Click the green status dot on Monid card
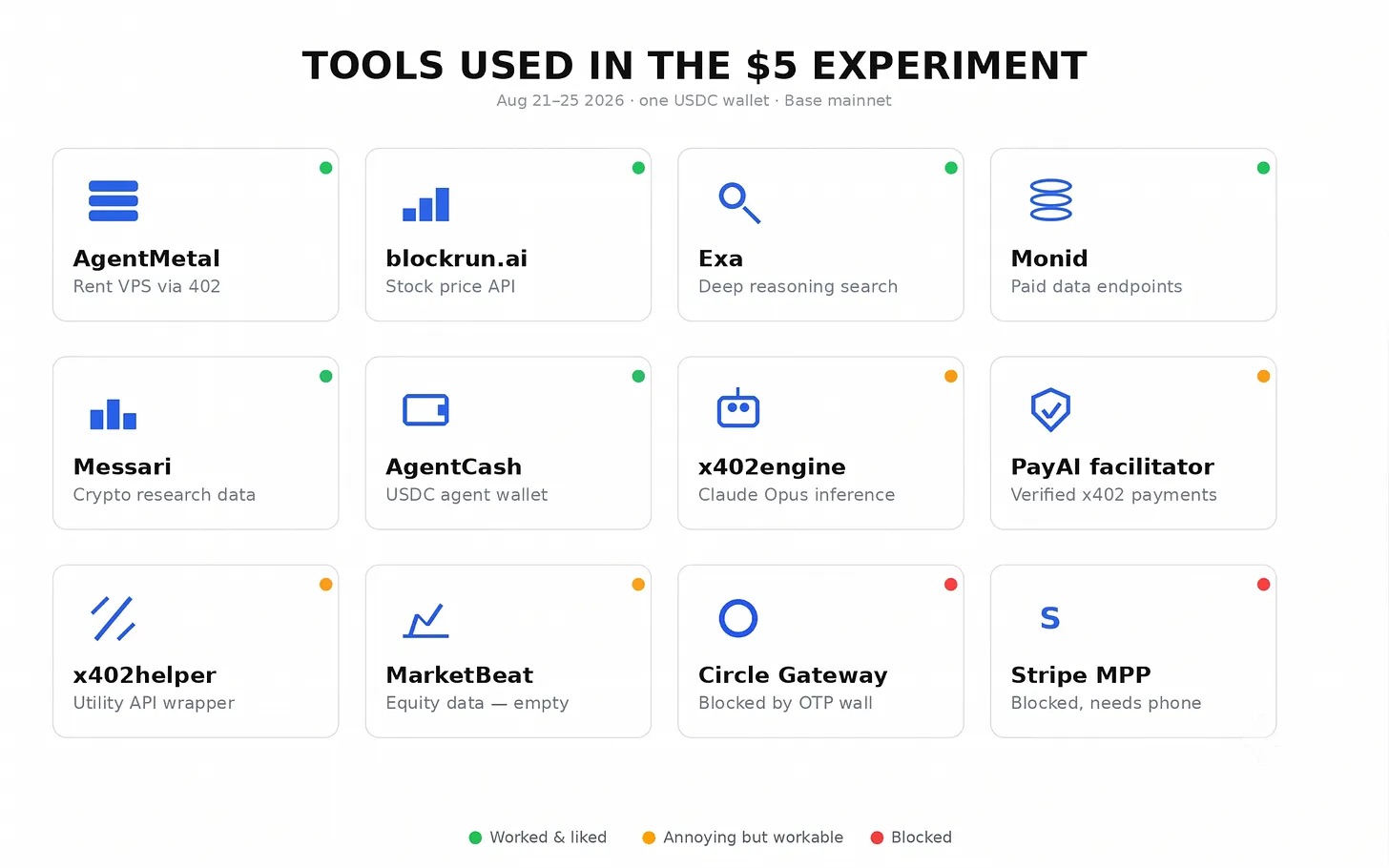The width and height of the screenshot is (1389, 868). pos(1263,168)
